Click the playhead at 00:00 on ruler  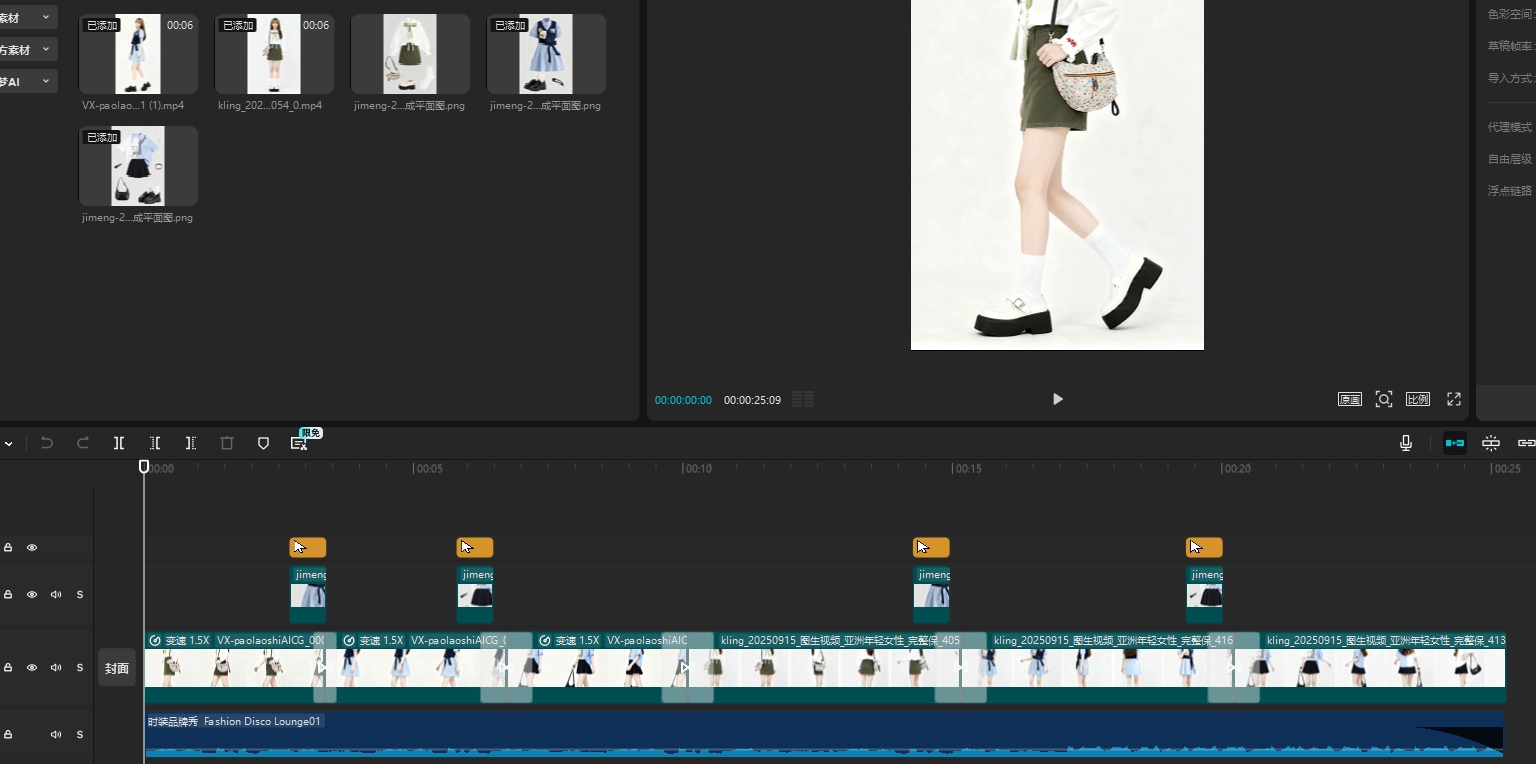(144, 467)
